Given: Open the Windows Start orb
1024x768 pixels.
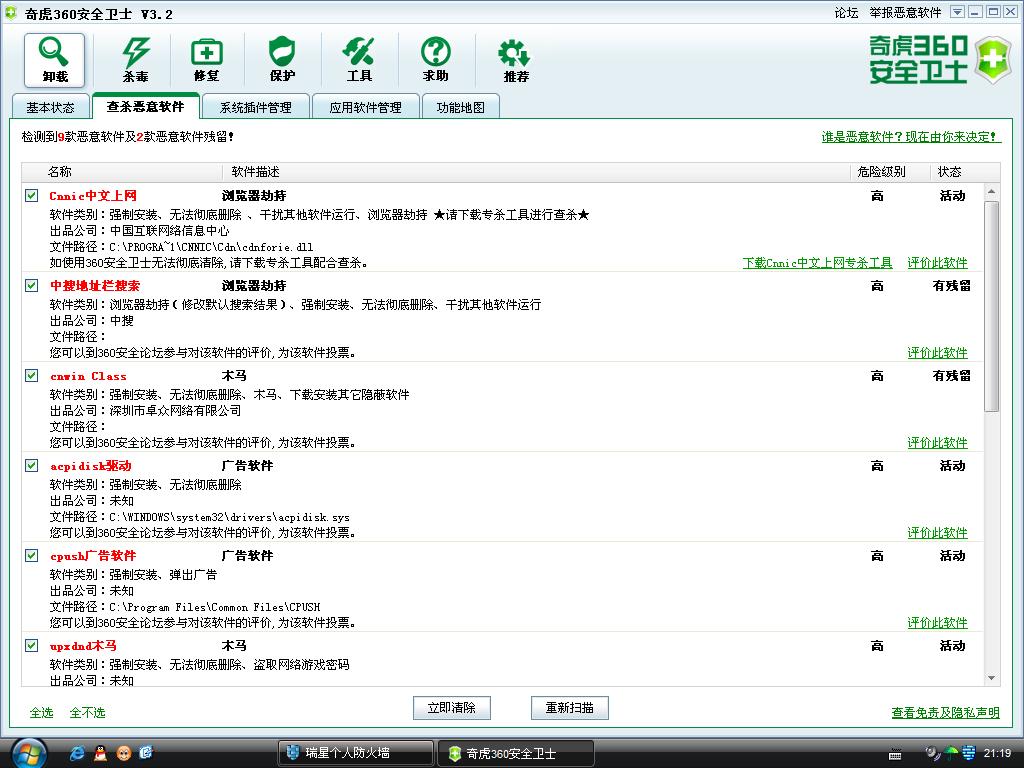Looking at the screenshot, I should 27,754.
